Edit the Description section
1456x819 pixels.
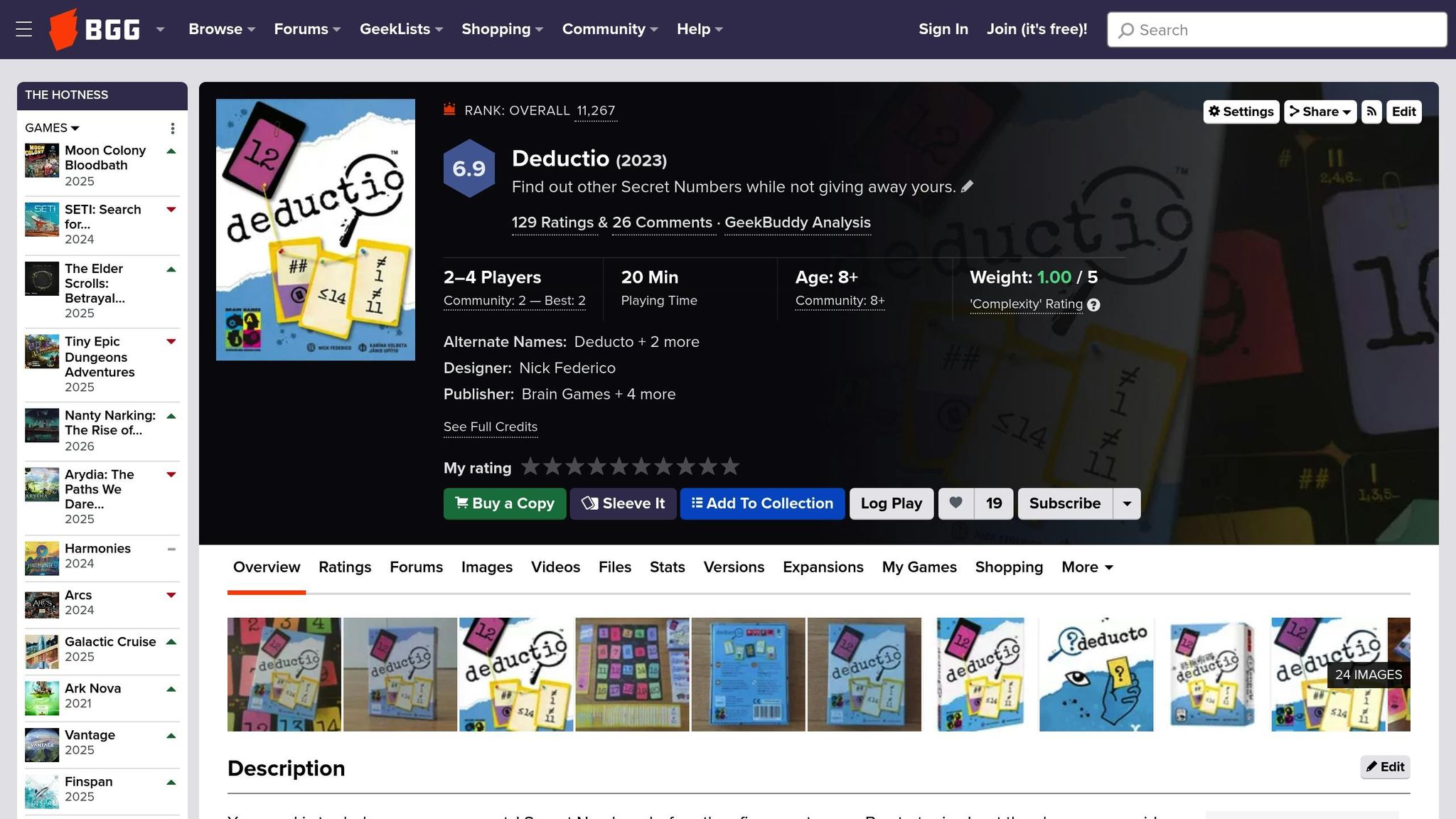tap(1385, 767)
